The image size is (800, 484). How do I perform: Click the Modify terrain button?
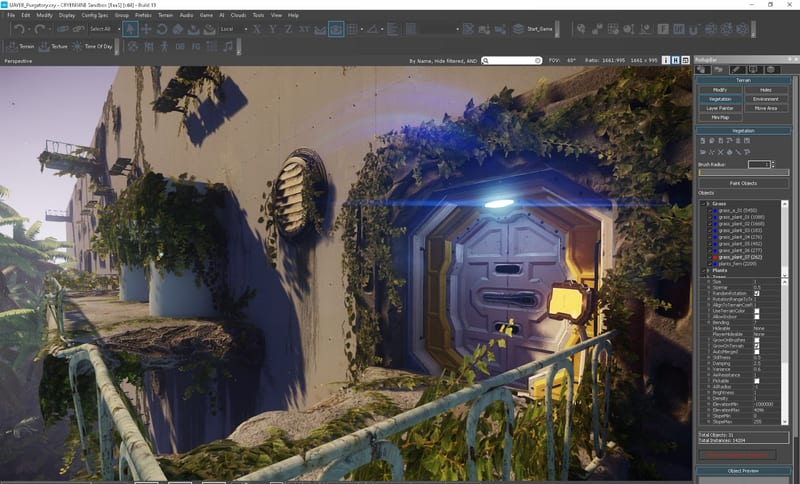click(720, 90)
